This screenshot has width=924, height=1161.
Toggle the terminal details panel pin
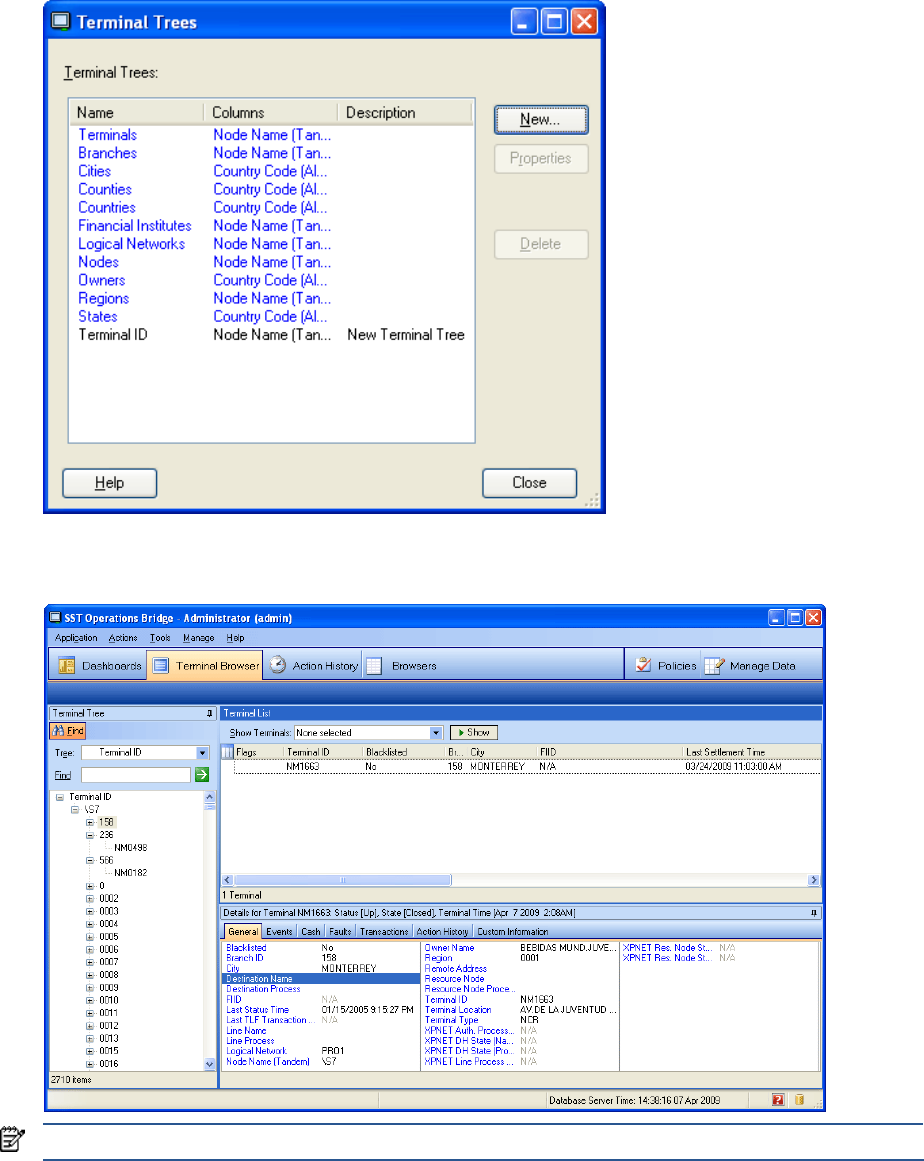click(814, 913)
